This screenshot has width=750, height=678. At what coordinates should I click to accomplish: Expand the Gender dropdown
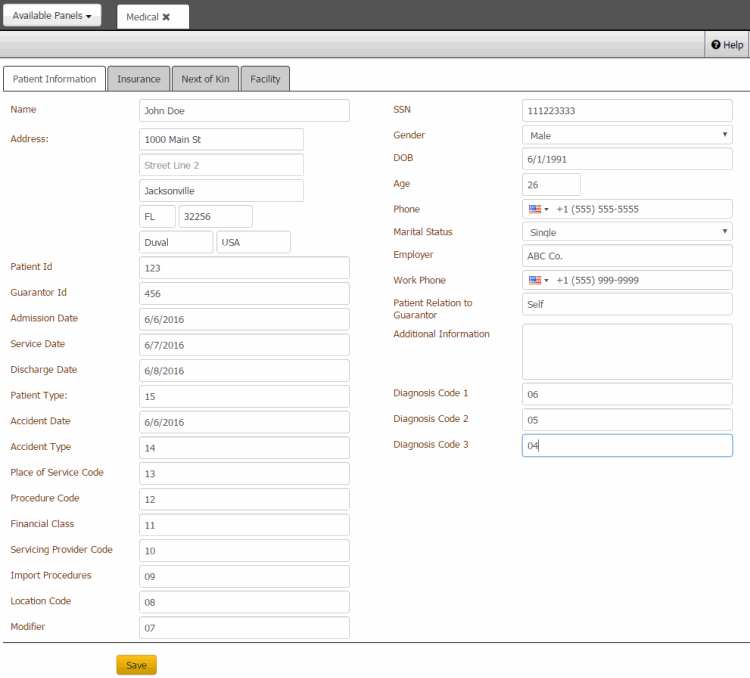[x=626, y=135]
